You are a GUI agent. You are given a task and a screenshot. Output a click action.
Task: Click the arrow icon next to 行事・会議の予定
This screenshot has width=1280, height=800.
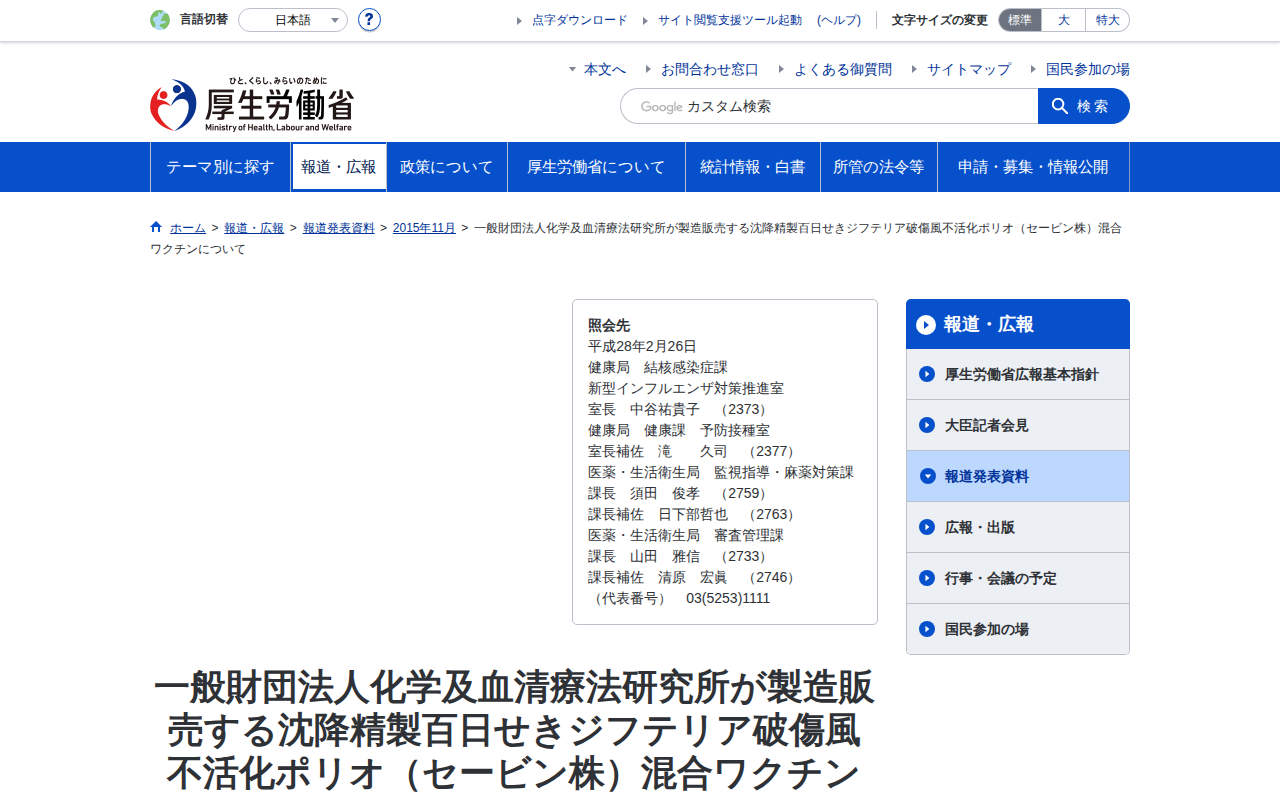click(927, 578)
